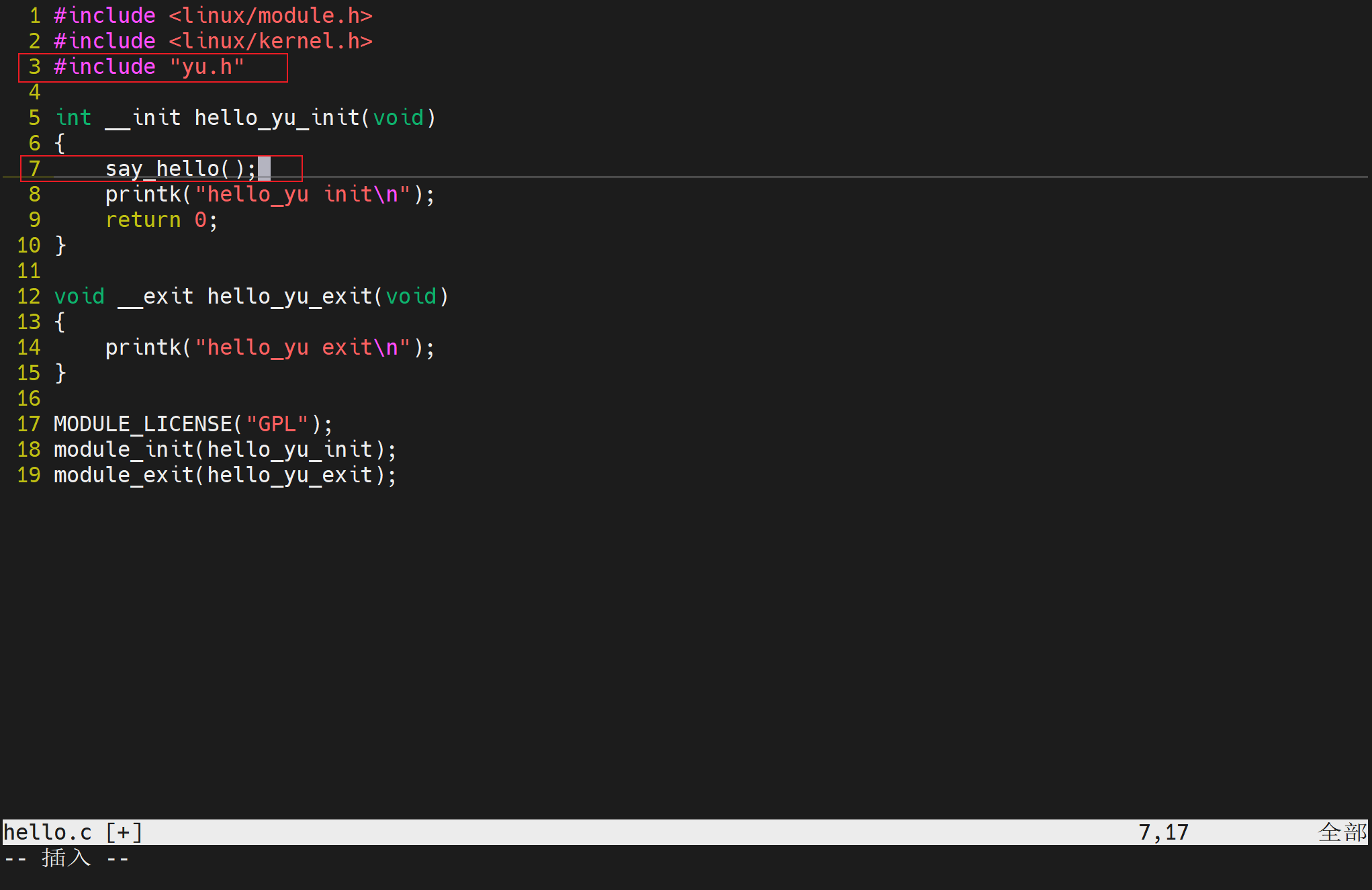Click the <linux/module.h> header text
This screenshot has width=1372, height=890.
point(270,15)
